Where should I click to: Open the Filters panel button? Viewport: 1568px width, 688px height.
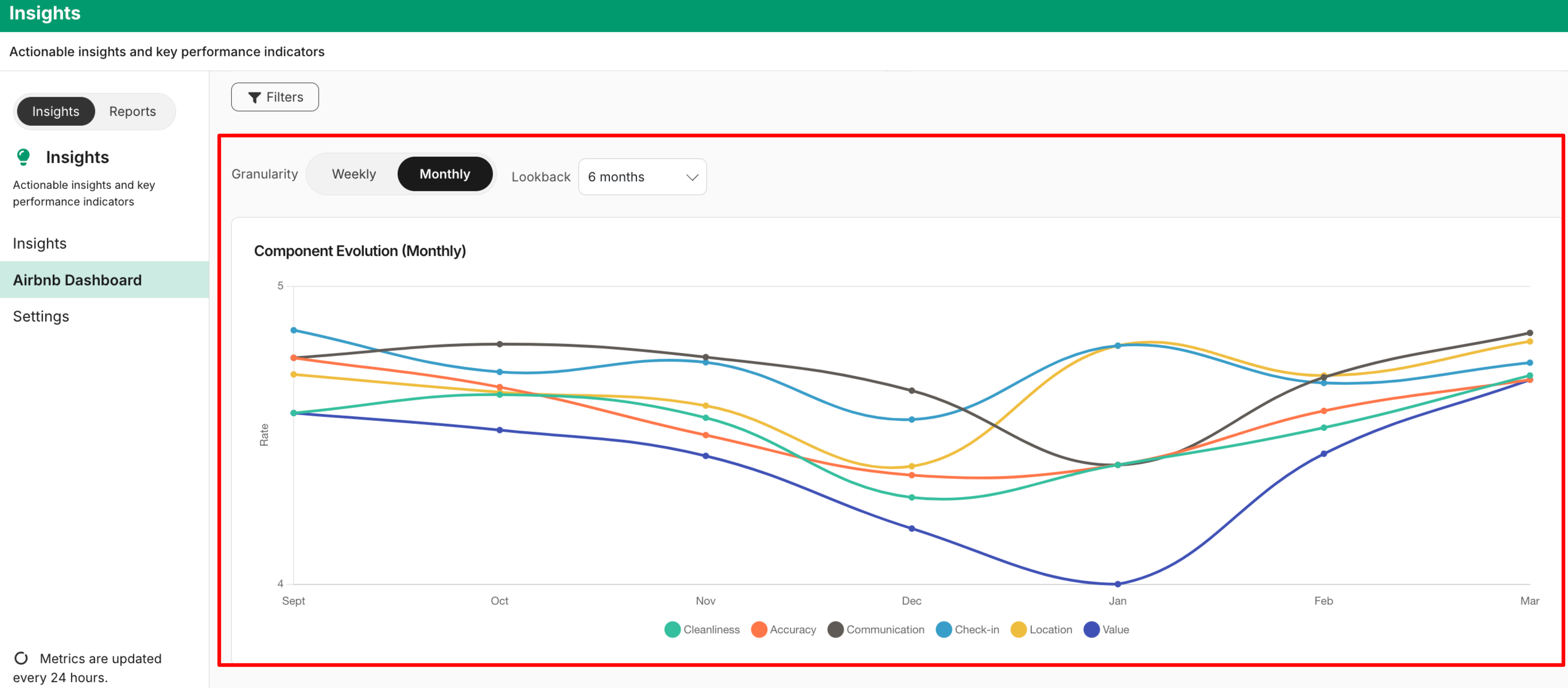(x=275, y=98)
